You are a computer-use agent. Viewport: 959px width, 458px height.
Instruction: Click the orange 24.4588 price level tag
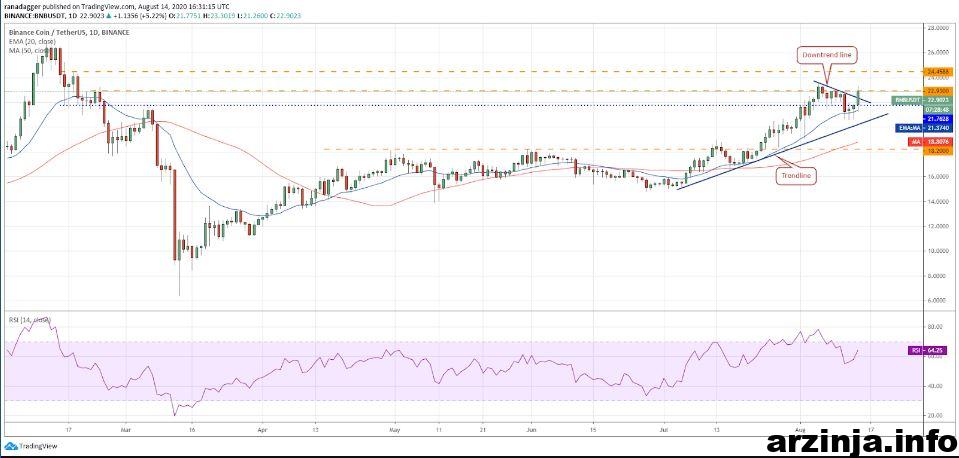click(x=940, y=72)
